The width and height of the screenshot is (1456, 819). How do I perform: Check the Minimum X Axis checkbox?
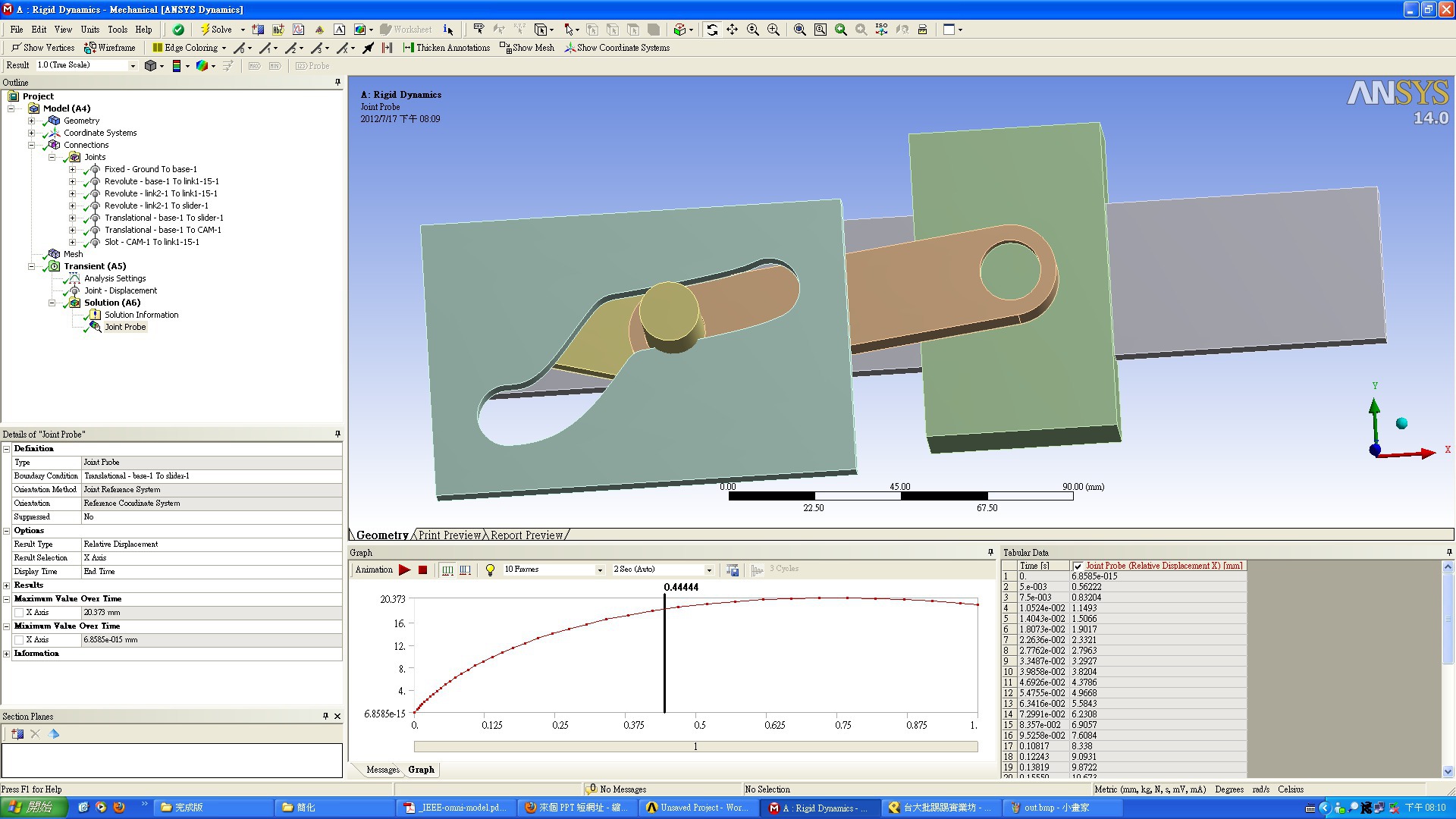20,640
